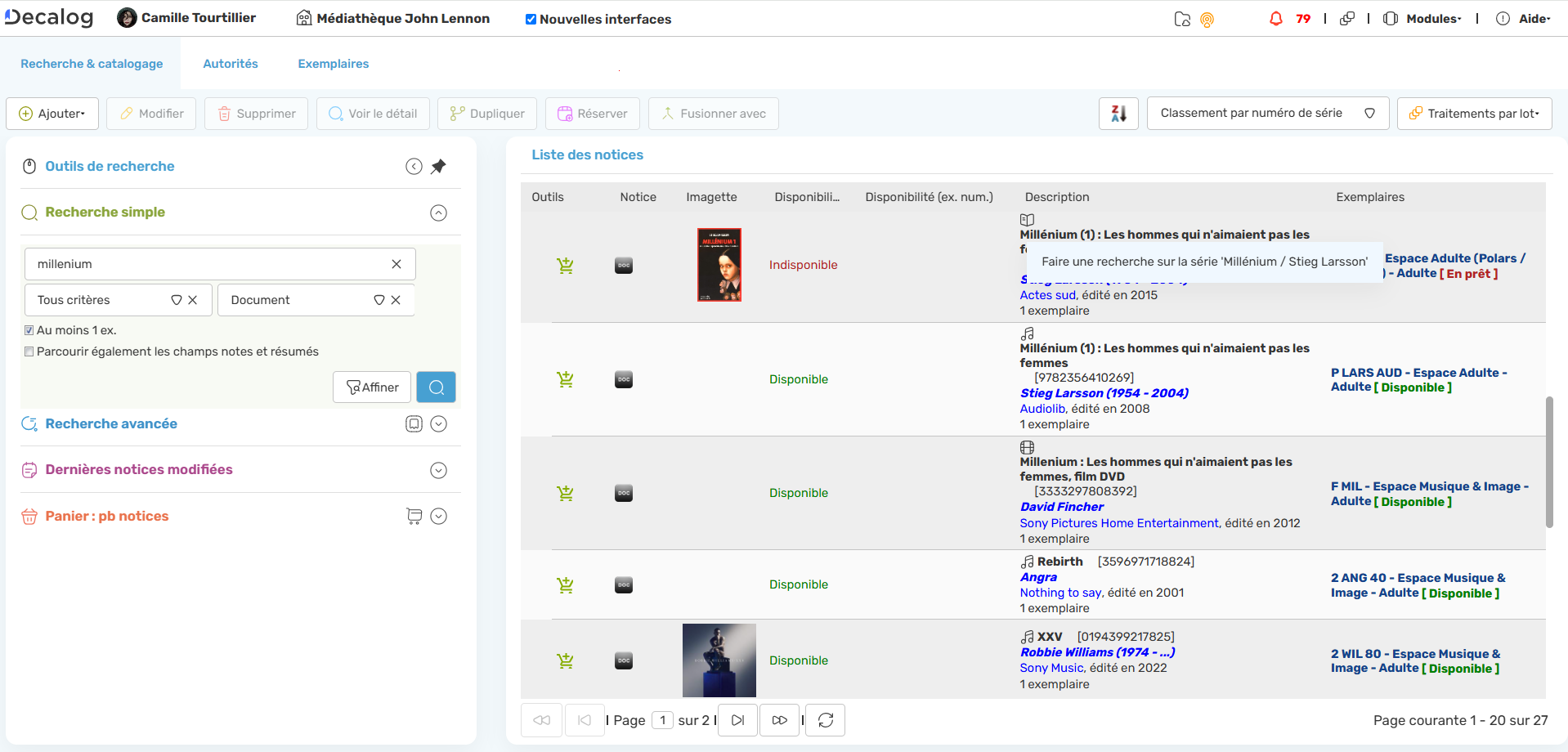Go to the next results page
The image size is (1568, 752).
[x=737, y=720]
